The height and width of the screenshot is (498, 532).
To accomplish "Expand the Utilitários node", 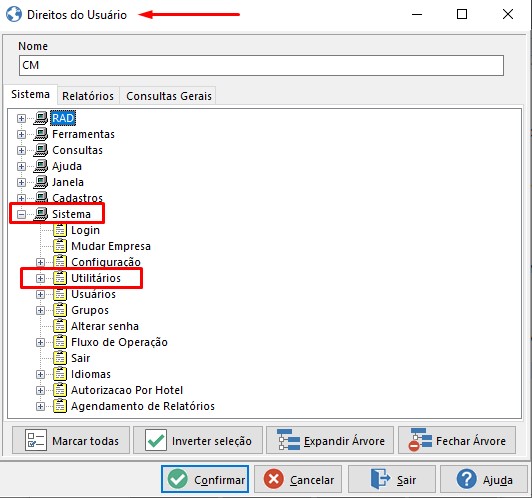I will click(40, 279).
